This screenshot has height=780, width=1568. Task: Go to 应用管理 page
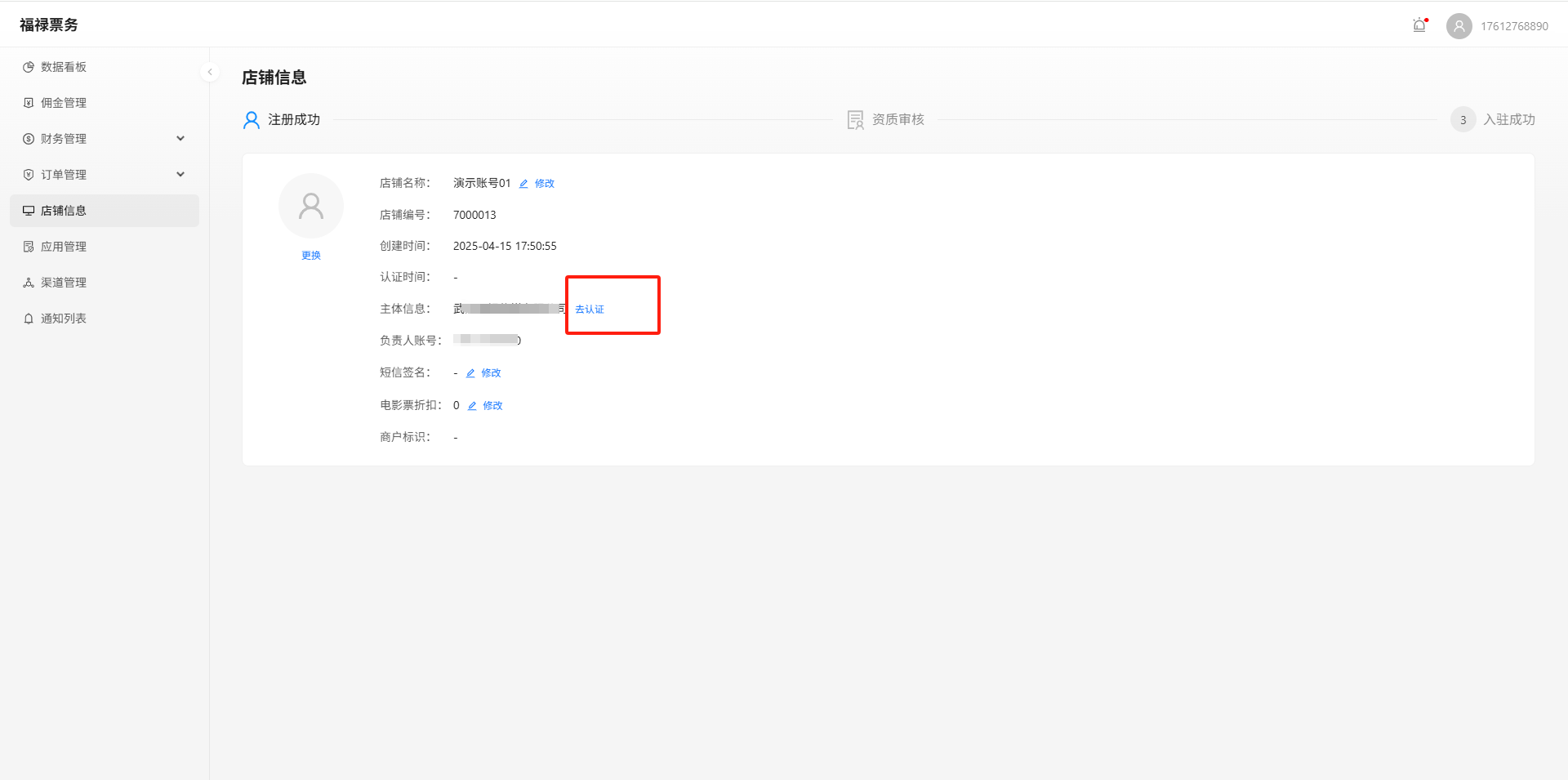[64, 247]
